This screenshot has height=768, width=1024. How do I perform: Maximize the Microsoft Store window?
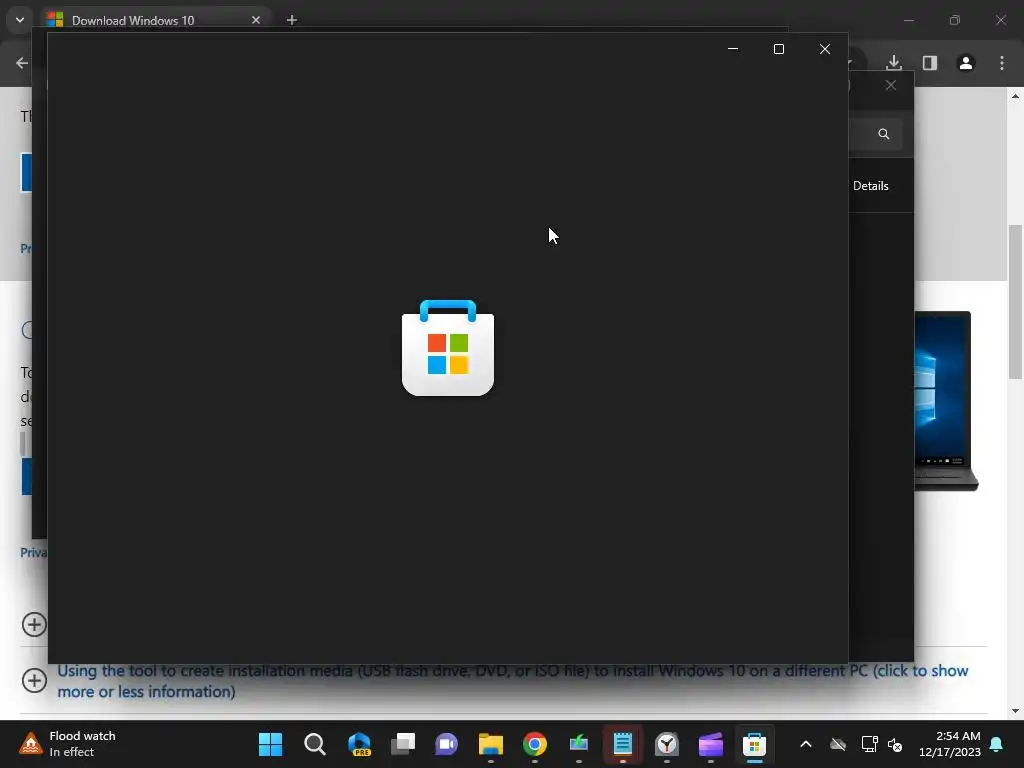[x=778, y=49]
